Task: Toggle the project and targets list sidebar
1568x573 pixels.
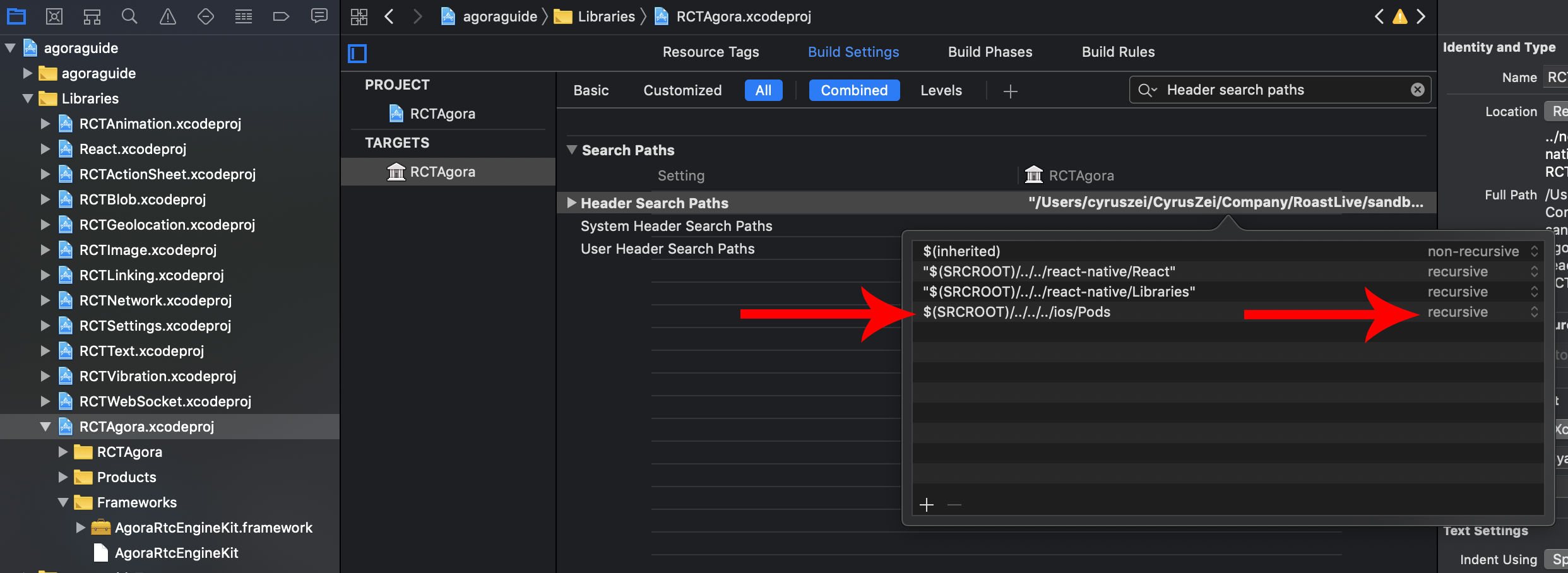Action: click(x=357, y=53)
